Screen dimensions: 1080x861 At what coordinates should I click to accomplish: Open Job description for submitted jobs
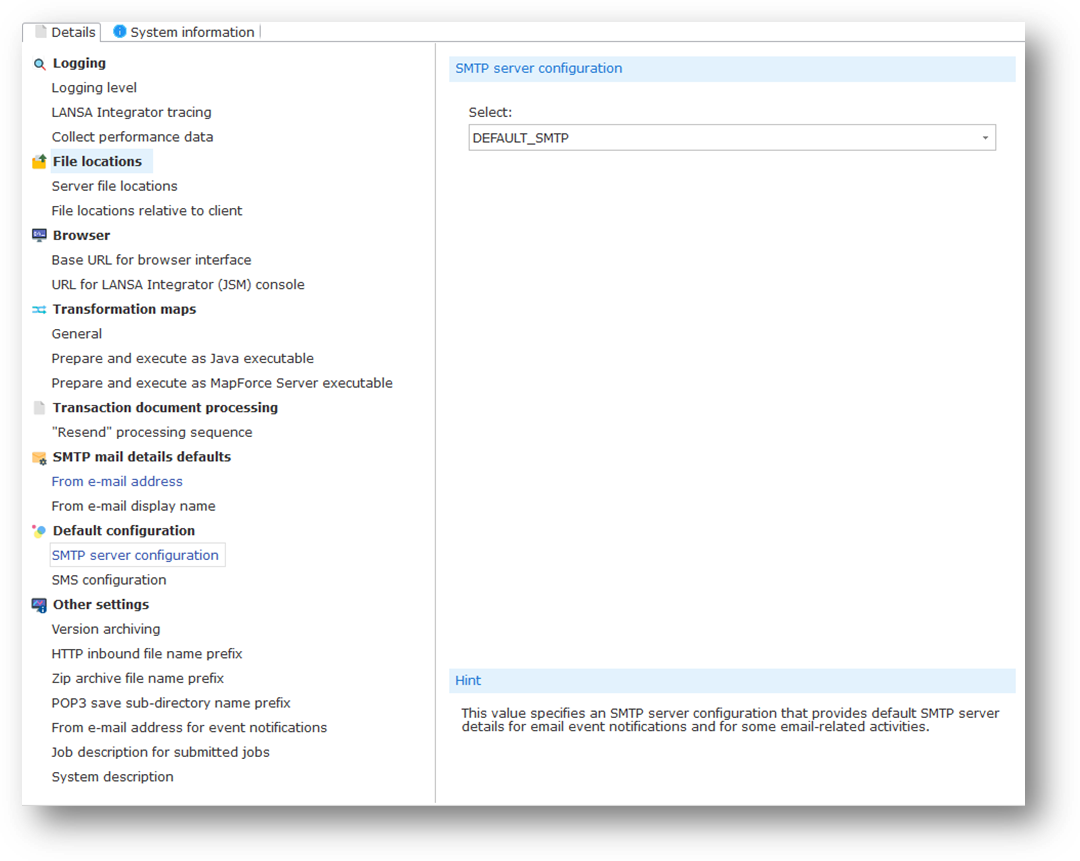[x=160, y=752]
